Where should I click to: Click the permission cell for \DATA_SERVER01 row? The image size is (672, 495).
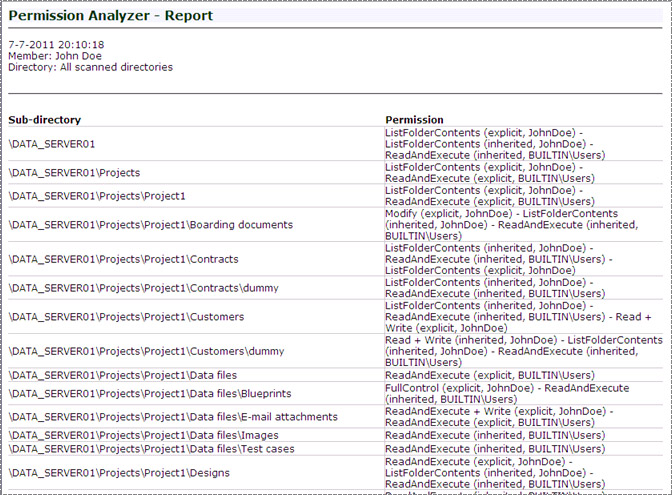pos(524,144)
